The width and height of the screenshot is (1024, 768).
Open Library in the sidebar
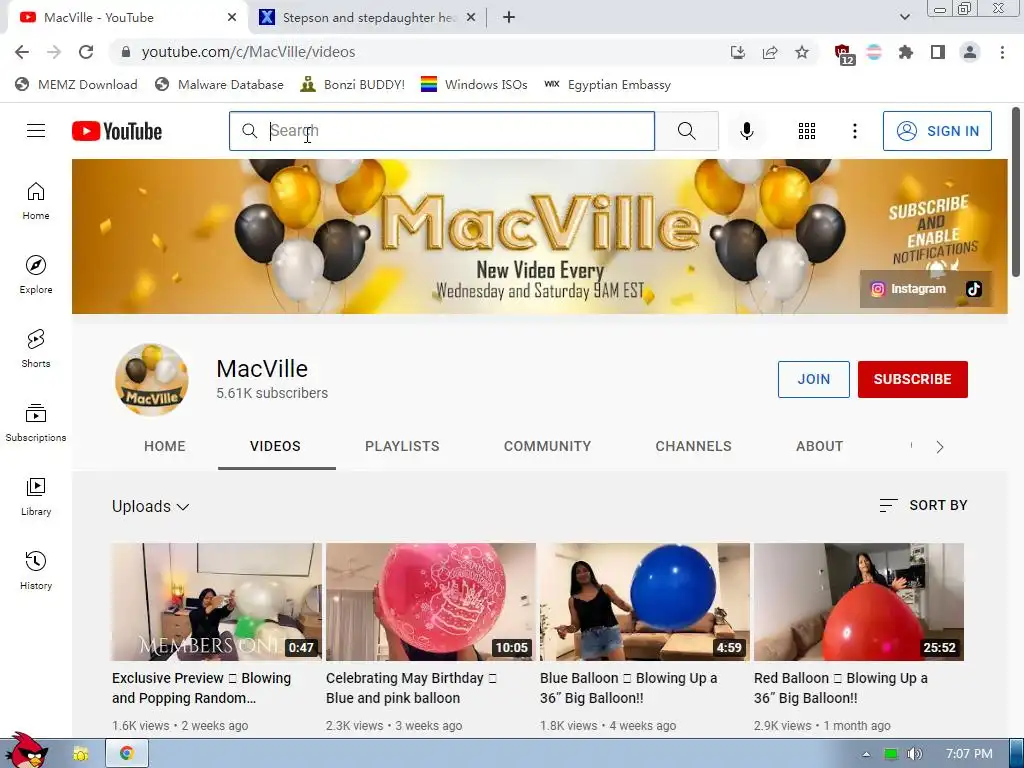tap(36, 496)
